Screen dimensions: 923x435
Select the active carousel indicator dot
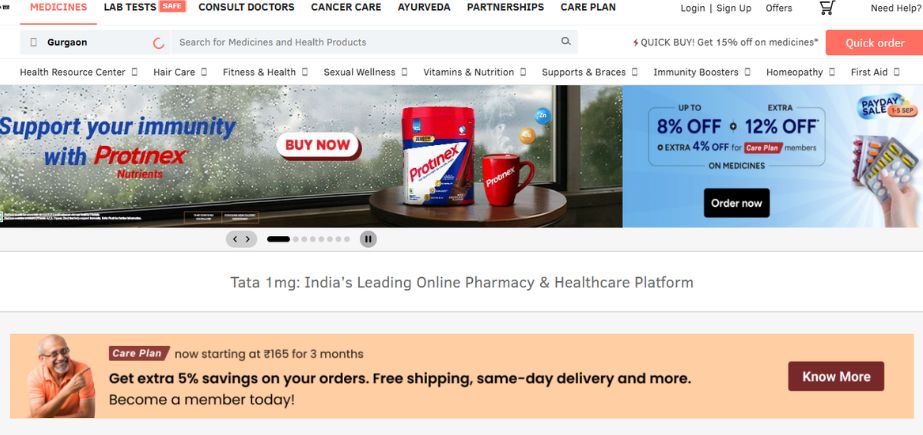(278, 239)
